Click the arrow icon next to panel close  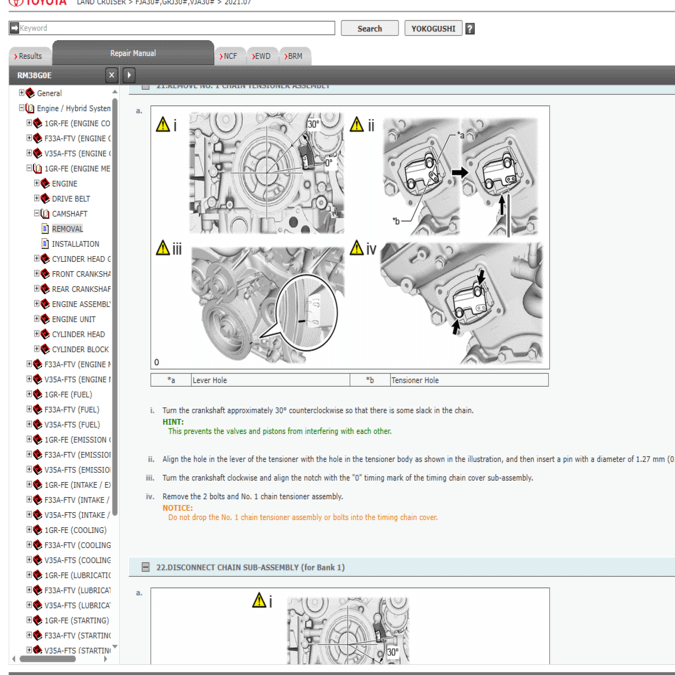(x=129, y=75)
